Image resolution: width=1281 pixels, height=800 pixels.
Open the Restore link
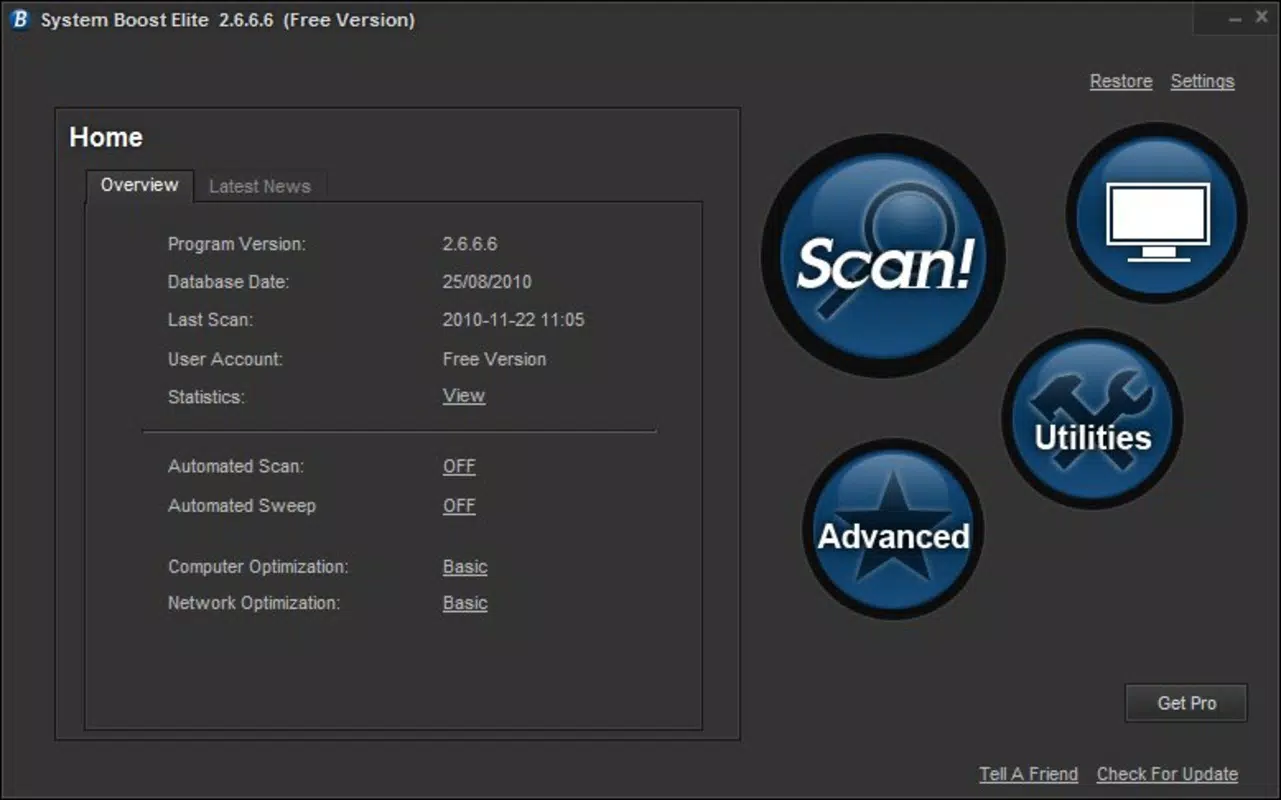coord(1121,81)
